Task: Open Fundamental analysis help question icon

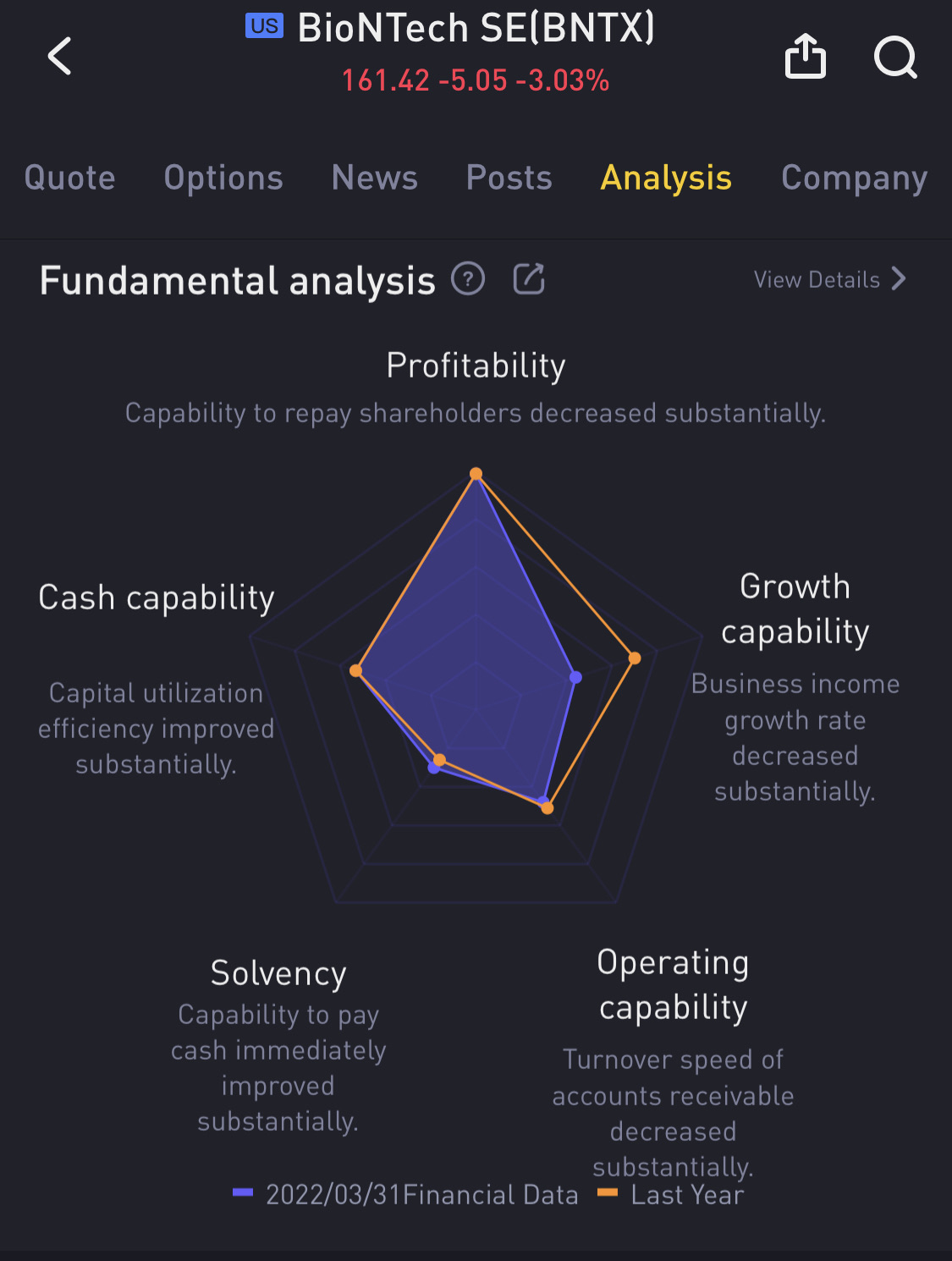Action: point(468,278)
